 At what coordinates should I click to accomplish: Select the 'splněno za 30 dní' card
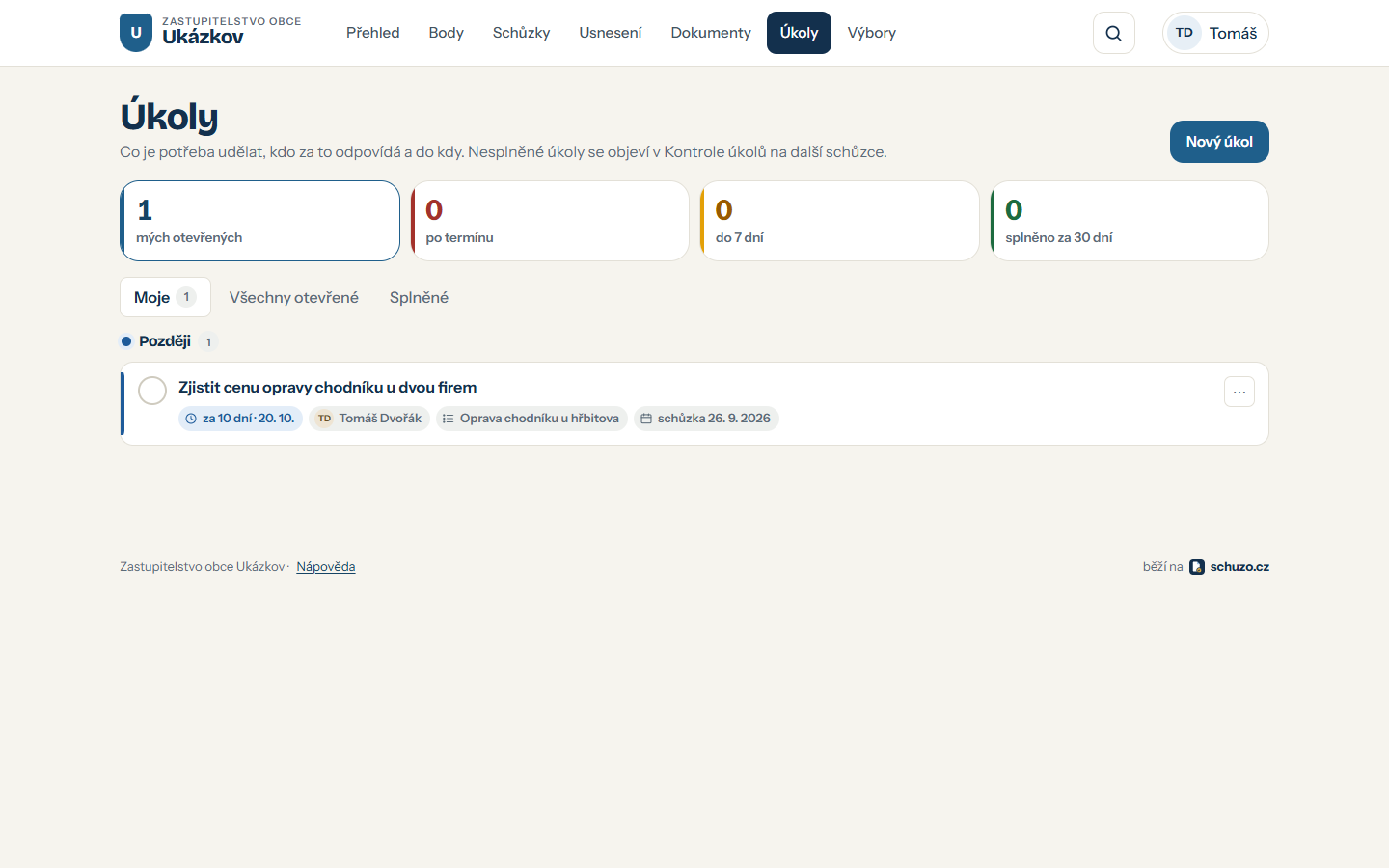pos(1130,221)
